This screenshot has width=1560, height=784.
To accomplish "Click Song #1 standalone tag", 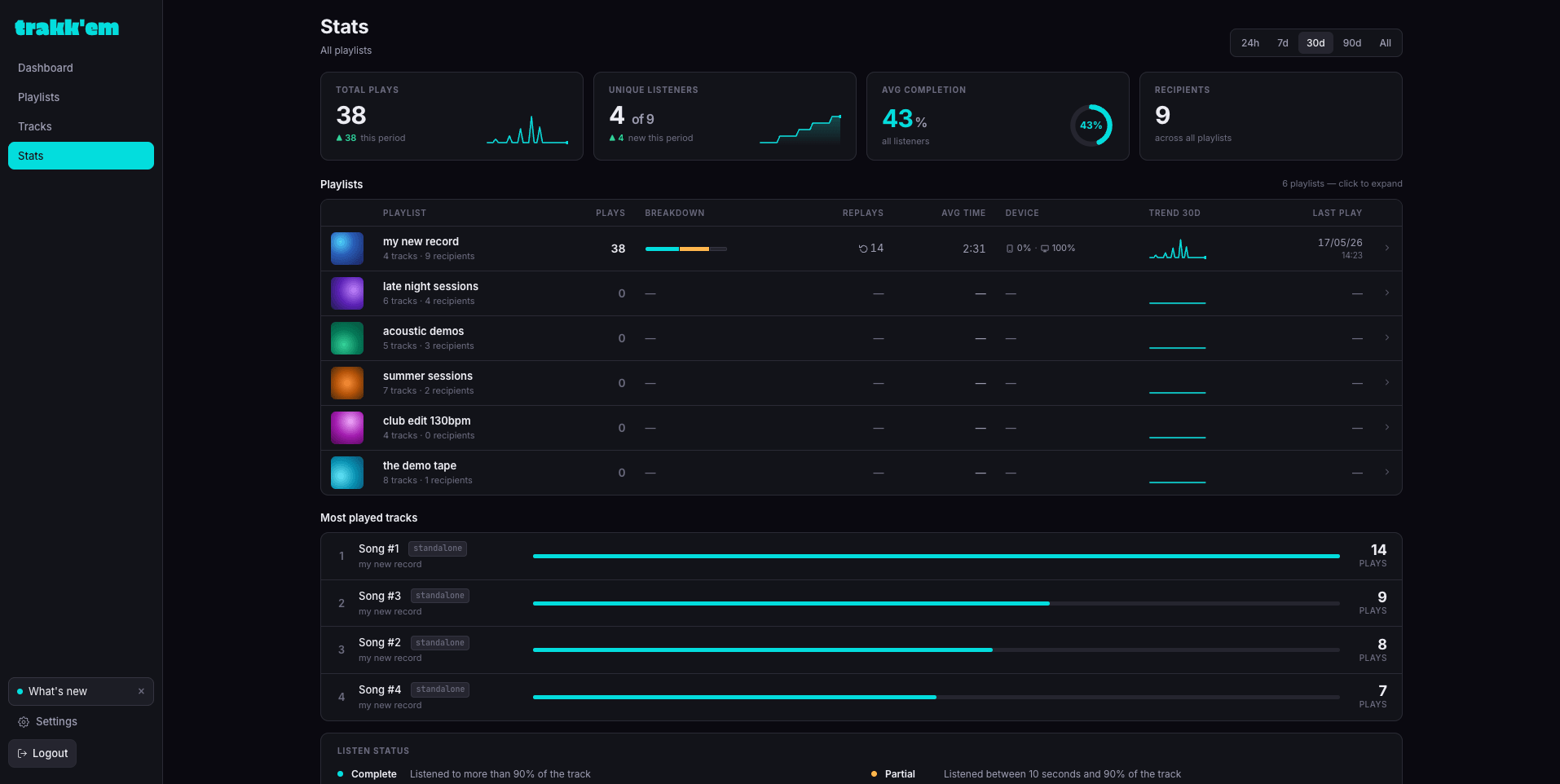I will (x=438, y=548).
